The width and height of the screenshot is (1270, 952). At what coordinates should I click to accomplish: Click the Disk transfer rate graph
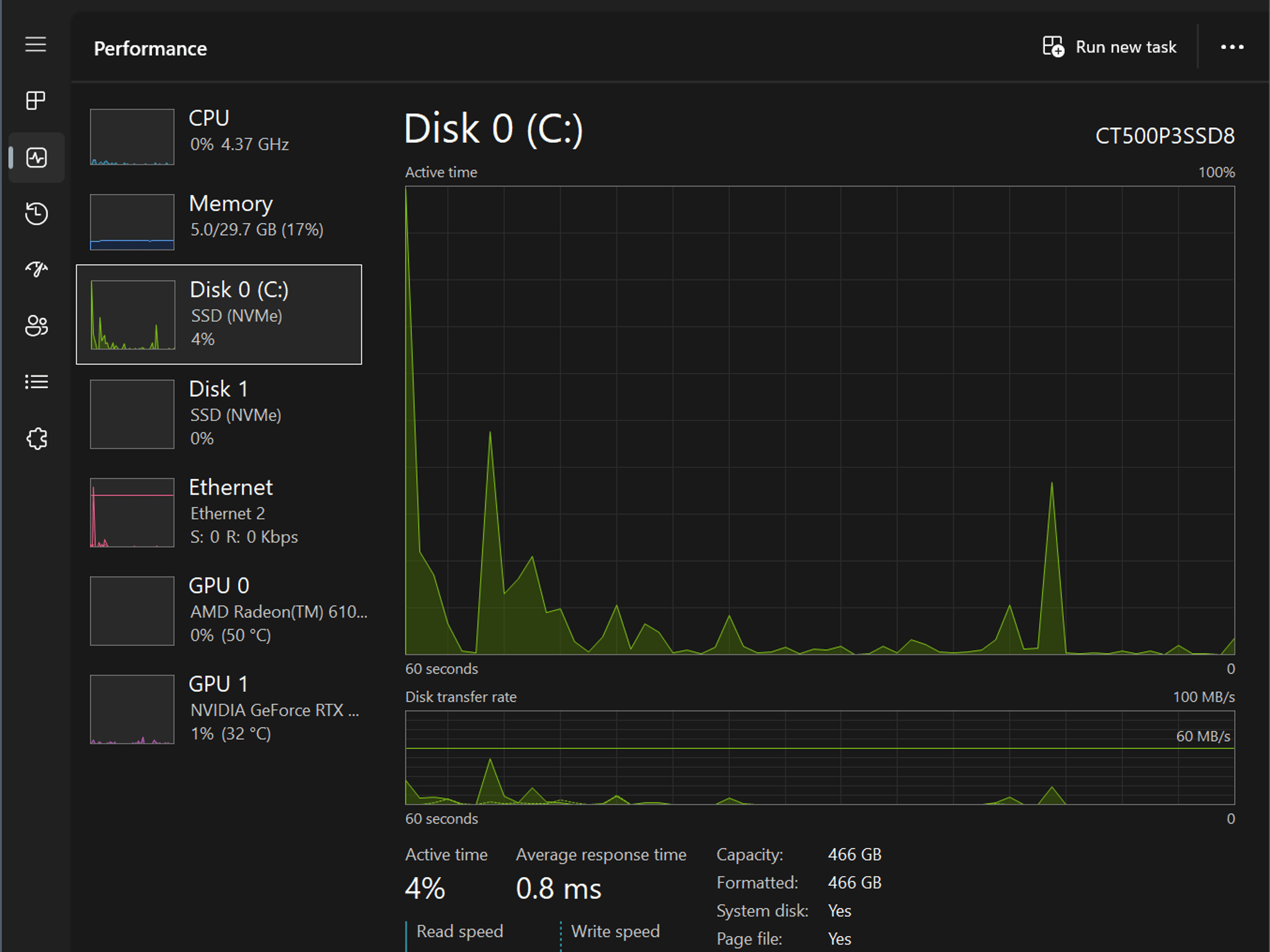tap(820, 757)
